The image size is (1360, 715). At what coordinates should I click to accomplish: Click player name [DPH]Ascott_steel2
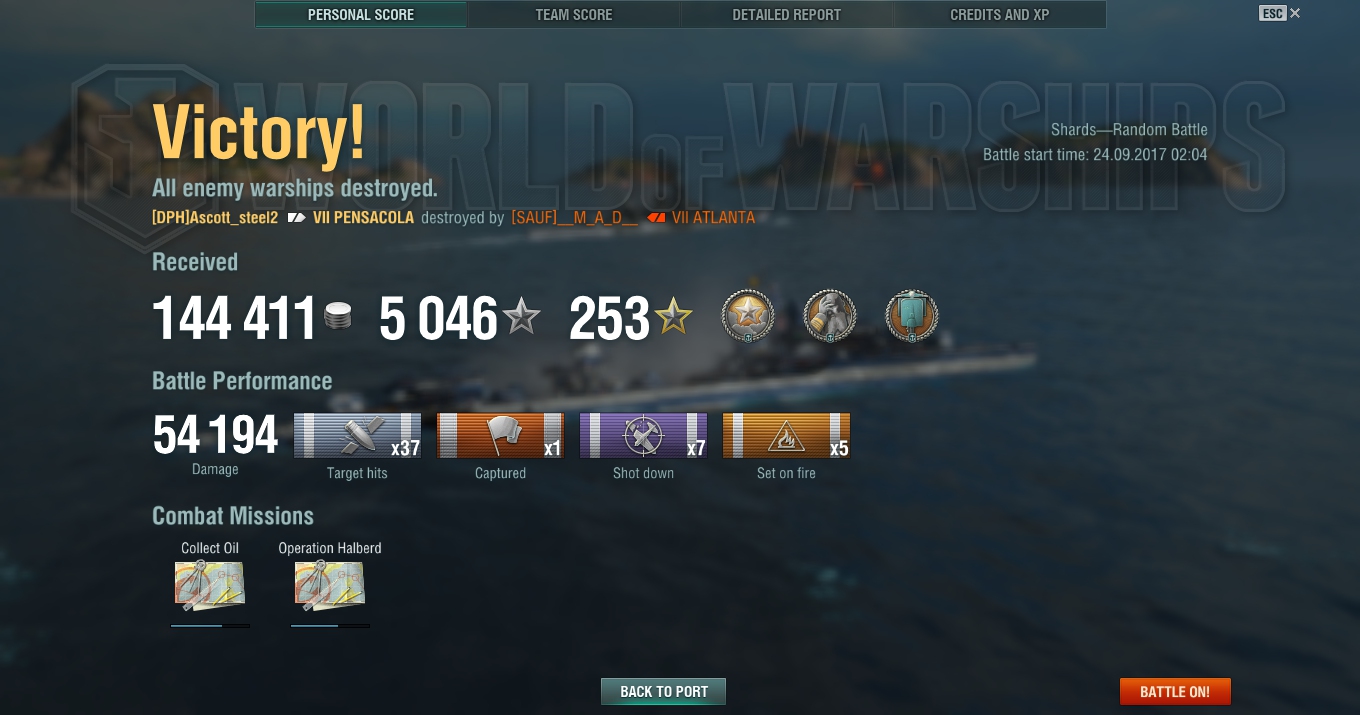point(215,217)
